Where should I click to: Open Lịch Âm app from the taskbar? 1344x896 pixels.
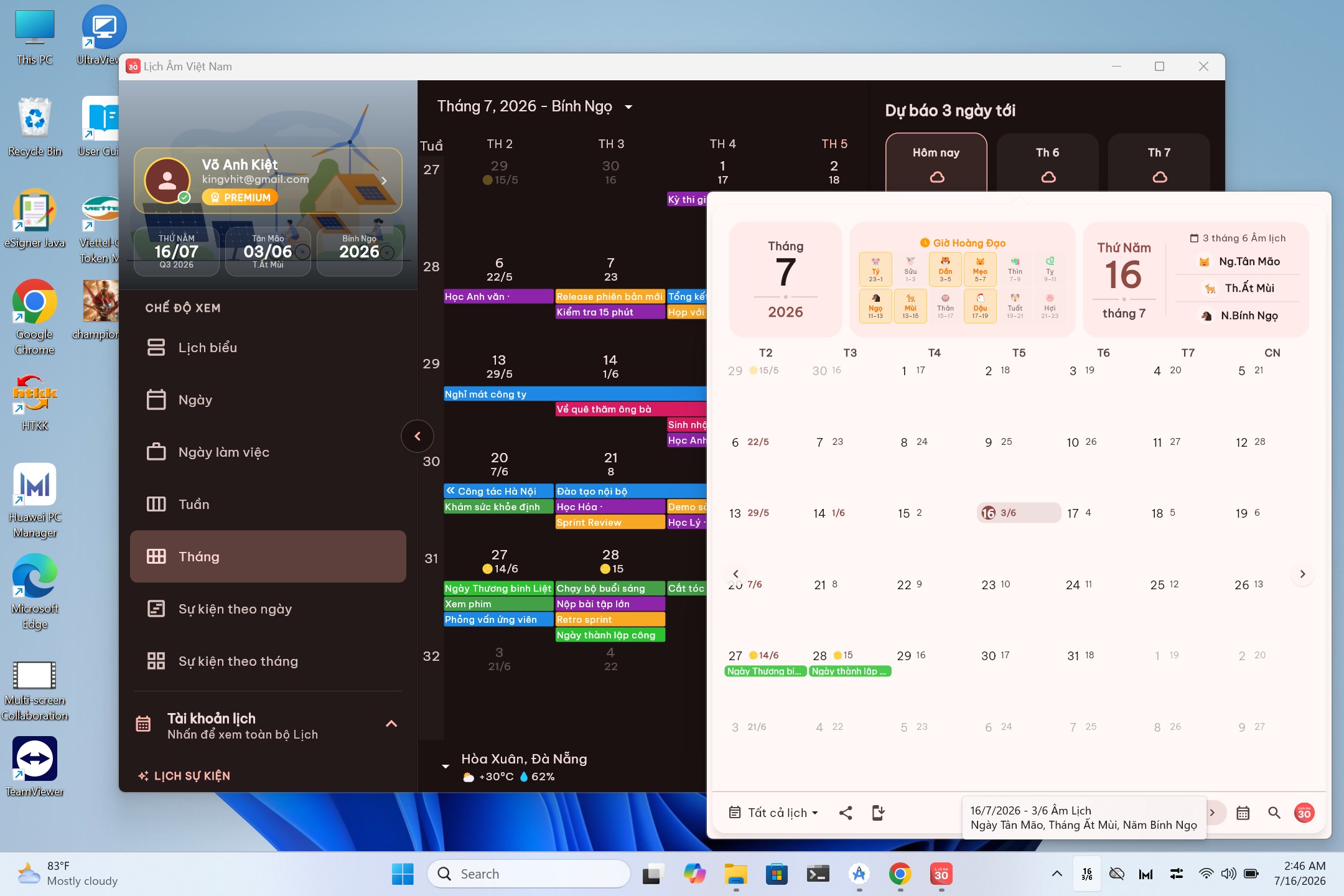tap(941, 874)
